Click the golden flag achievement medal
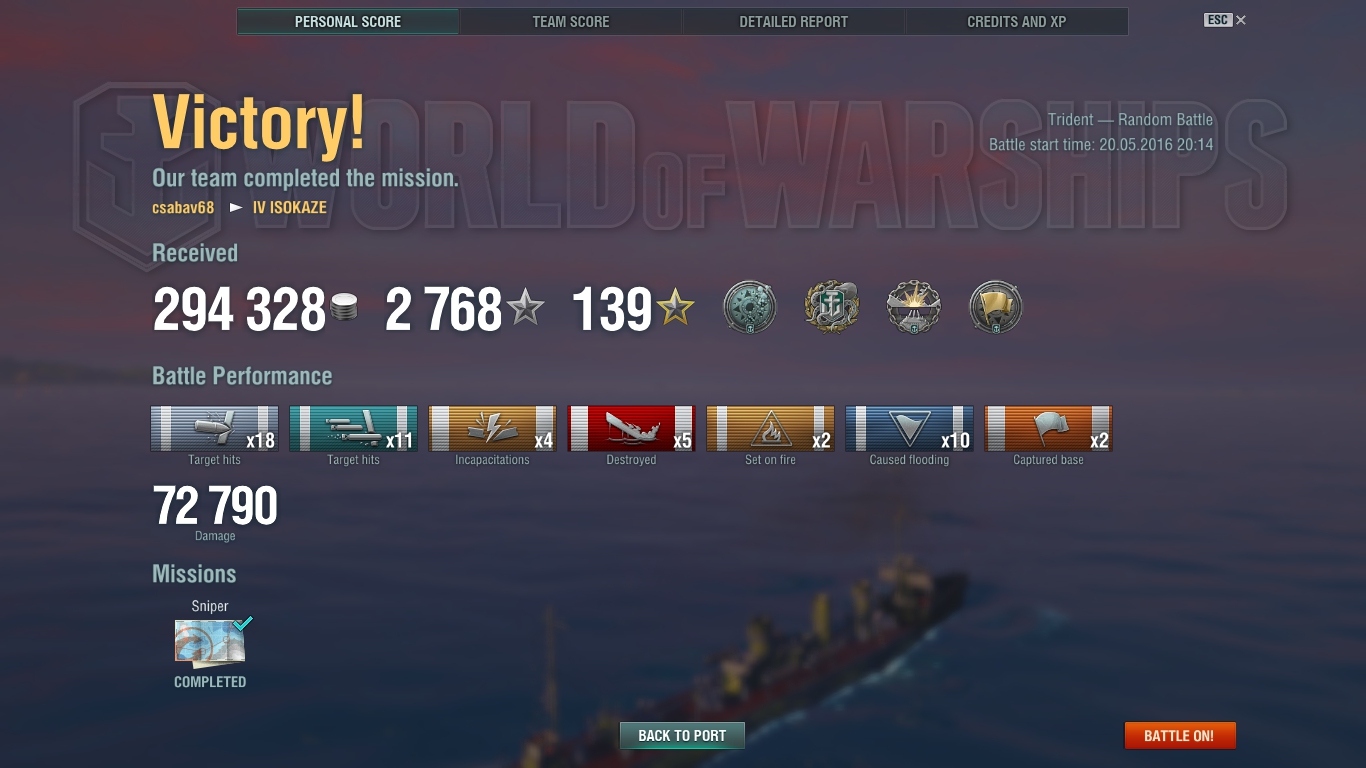The image size is (1366, 768). pyautogui.click(x=996, y=307)
